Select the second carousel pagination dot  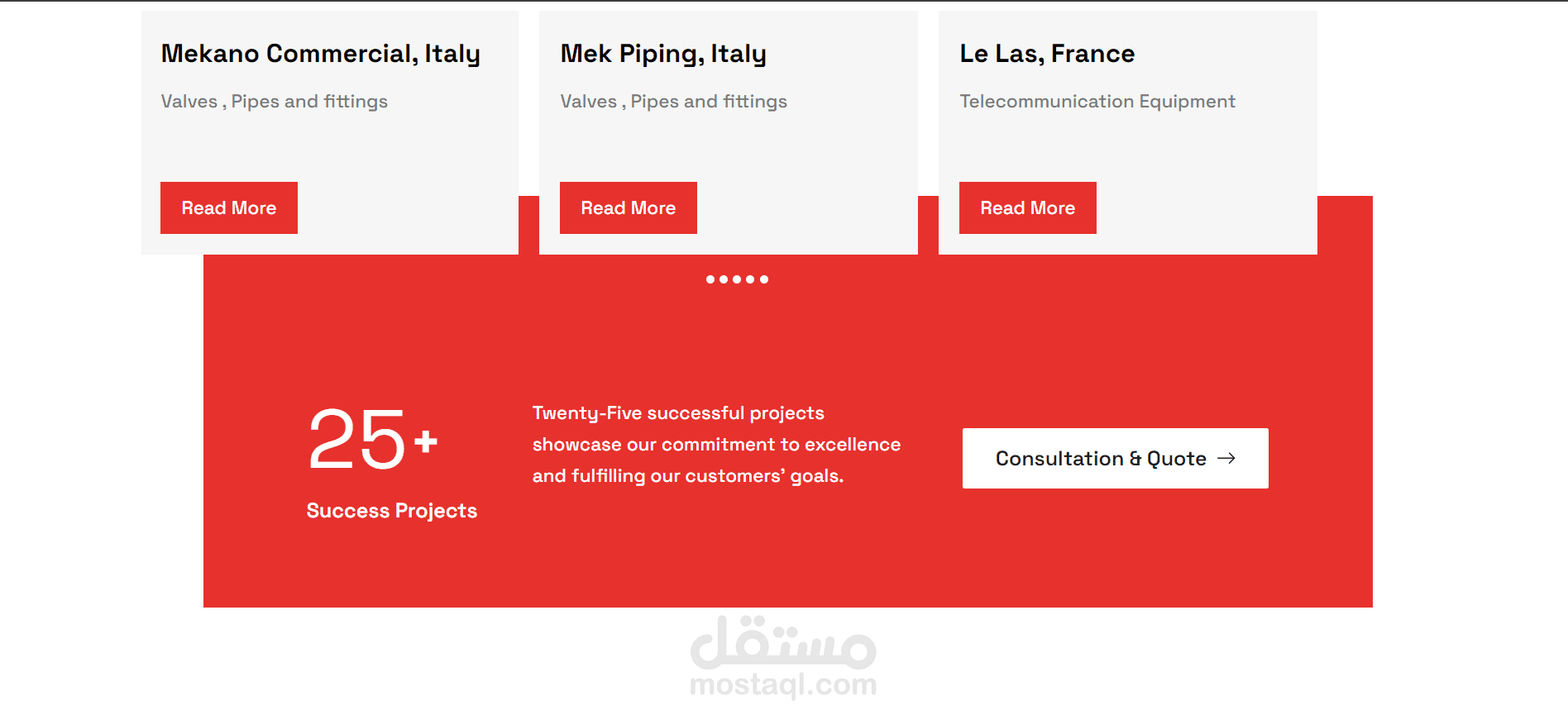click(x=724, y=279)
